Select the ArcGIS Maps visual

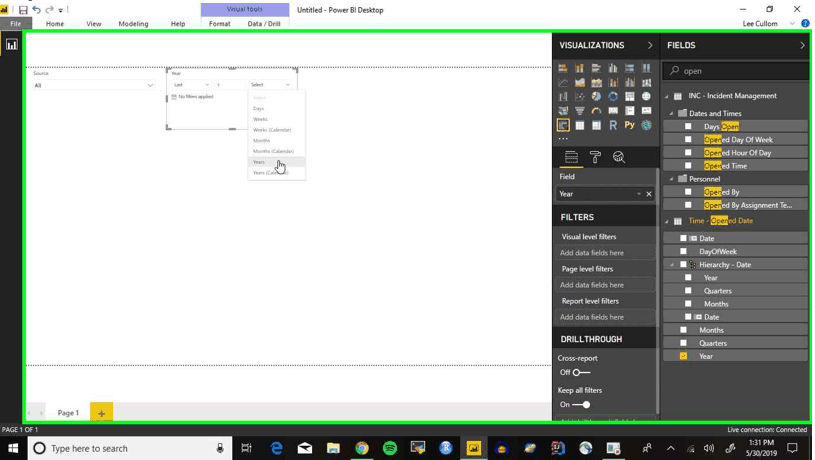(647, 125)
